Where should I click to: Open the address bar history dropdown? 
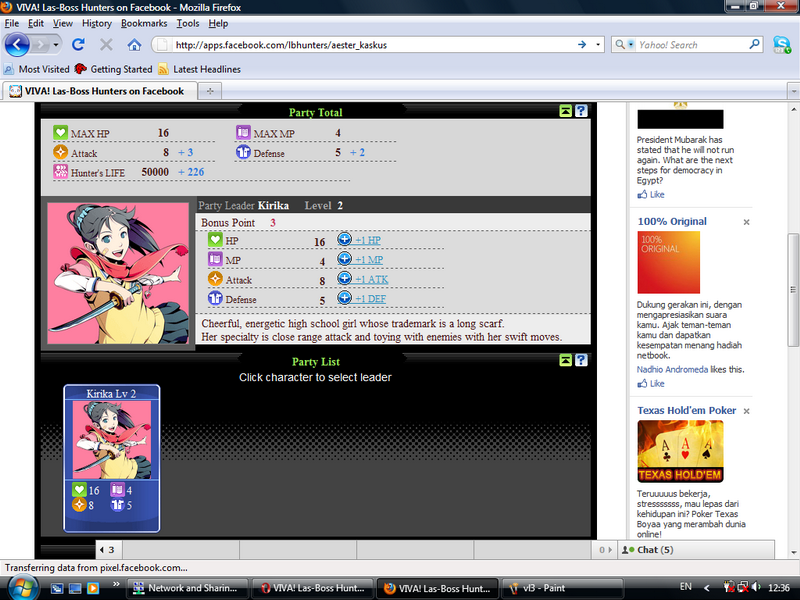click(598, 45)
